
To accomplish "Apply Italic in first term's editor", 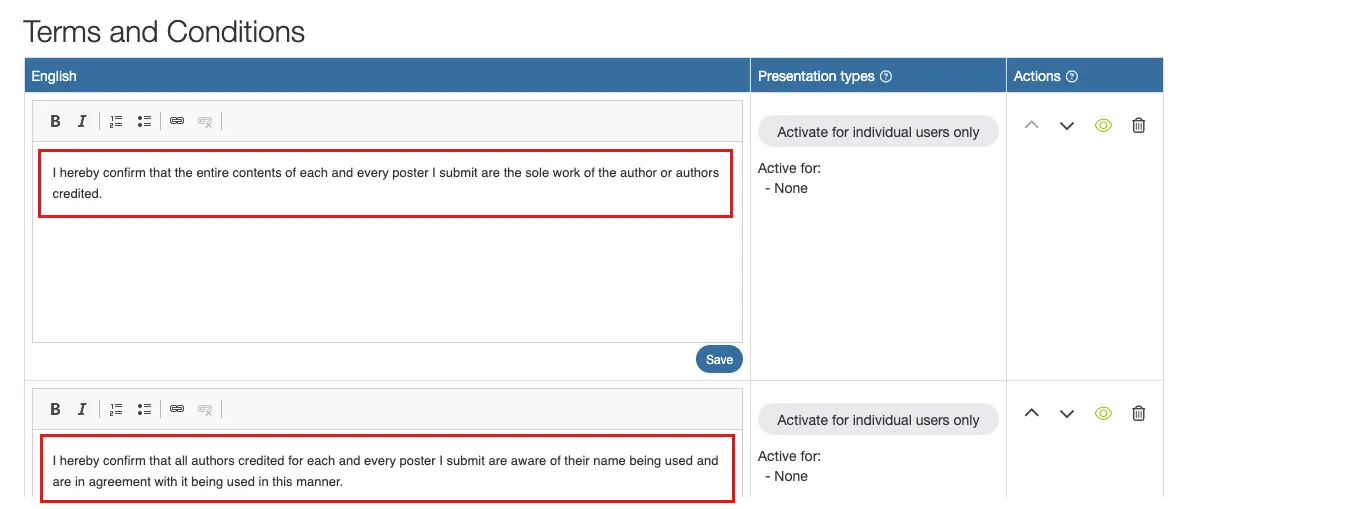I will coord(83,121).
